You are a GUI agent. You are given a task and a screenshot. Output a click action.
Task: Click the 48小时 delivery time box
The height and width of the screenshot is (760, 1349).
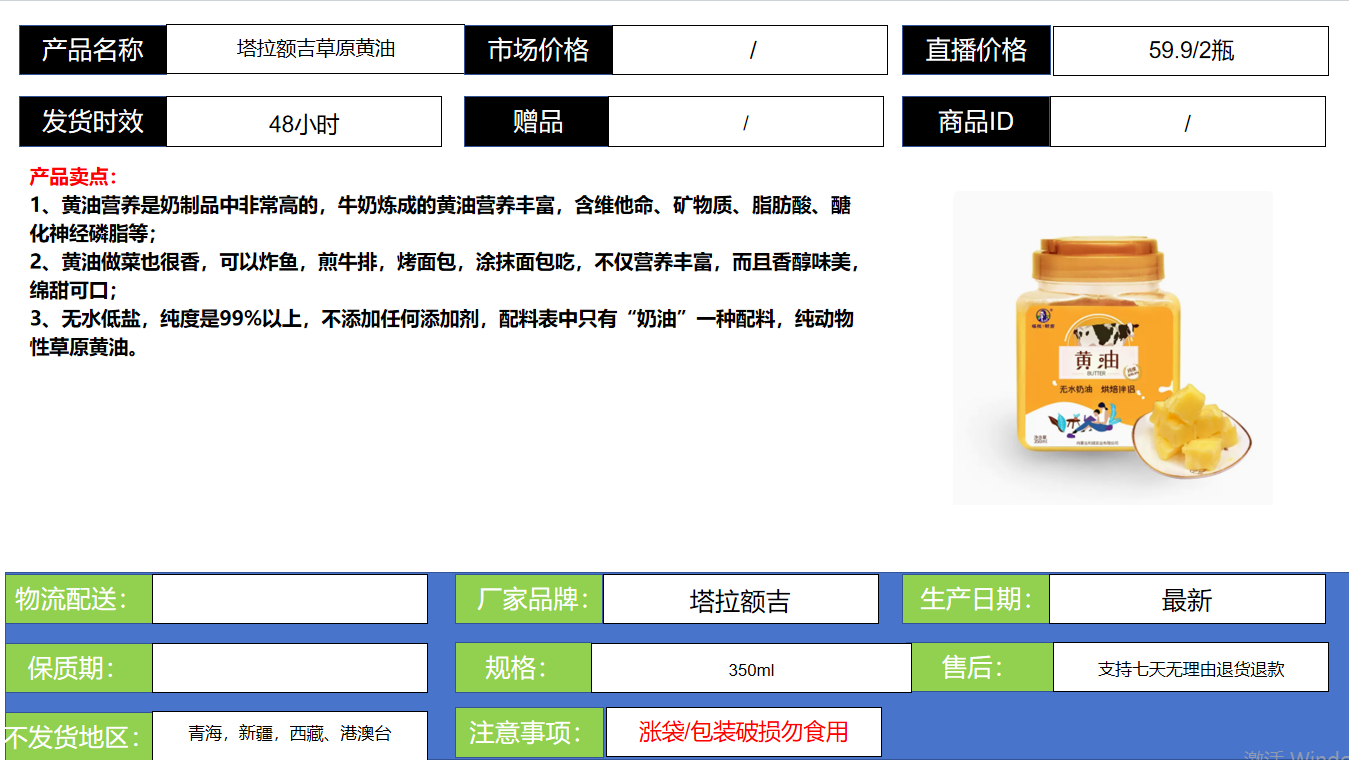[304, 122]
